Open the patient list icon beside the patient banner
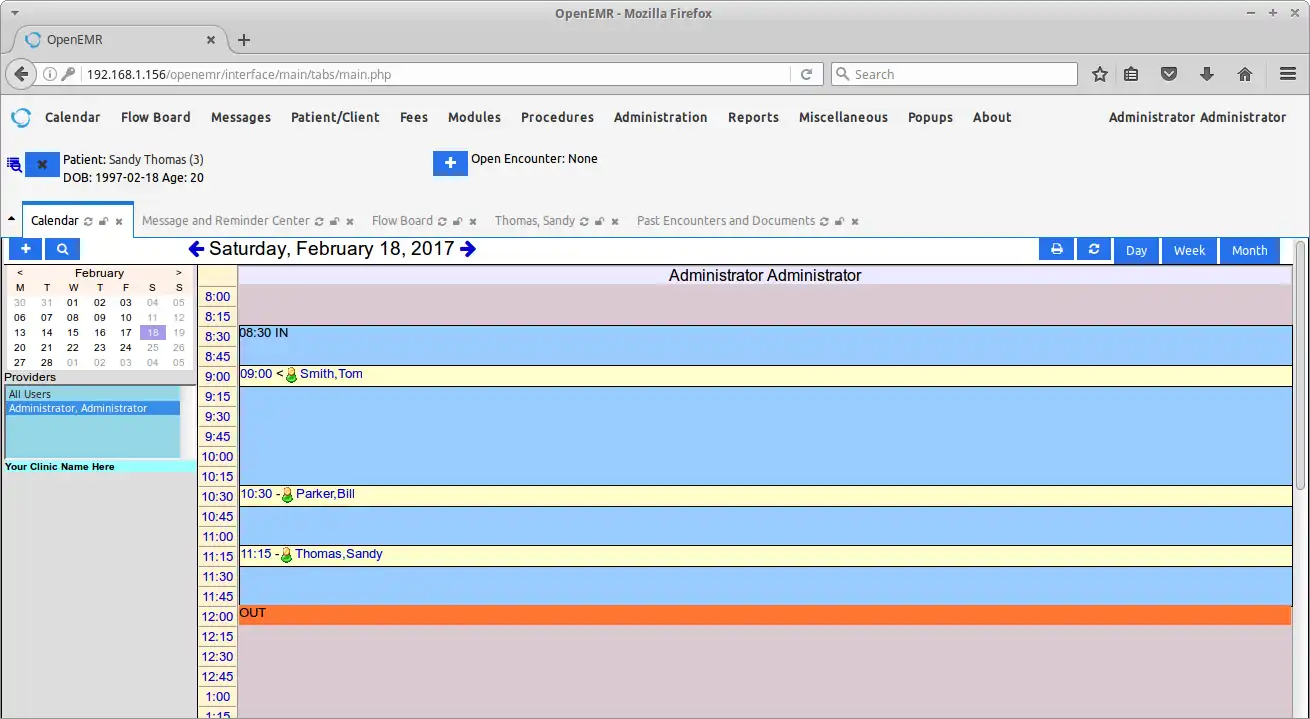Viewport: 1310px width, 719px height. [x=13, y=163]
